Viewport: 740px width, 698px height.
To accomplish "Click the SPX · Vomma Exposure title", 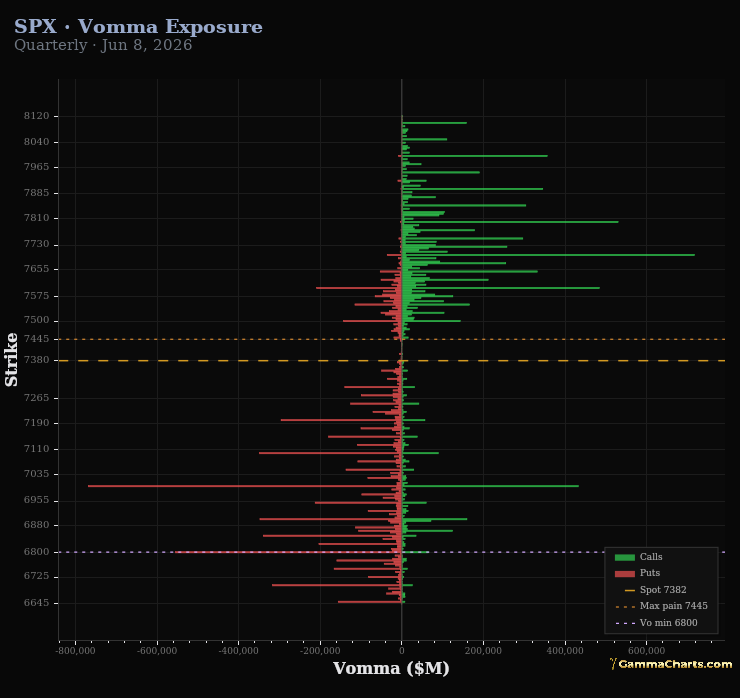I will pyautogui.click(x=138, y=26).
